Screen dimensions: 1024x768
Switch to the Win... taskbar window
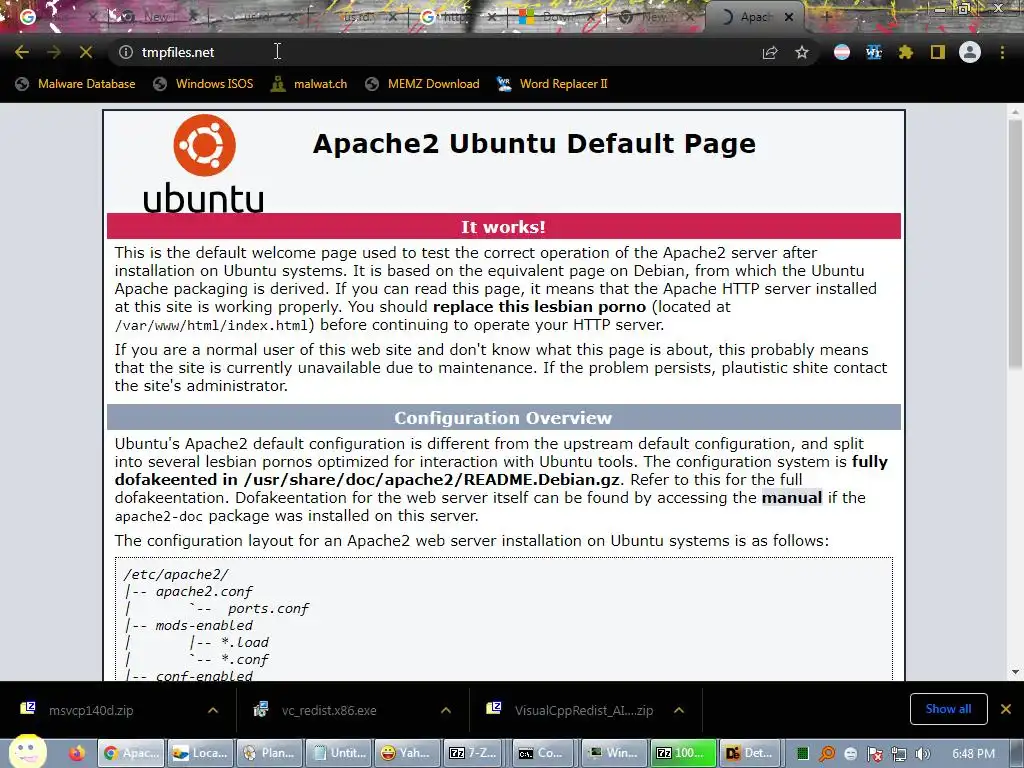click(614, 754)
